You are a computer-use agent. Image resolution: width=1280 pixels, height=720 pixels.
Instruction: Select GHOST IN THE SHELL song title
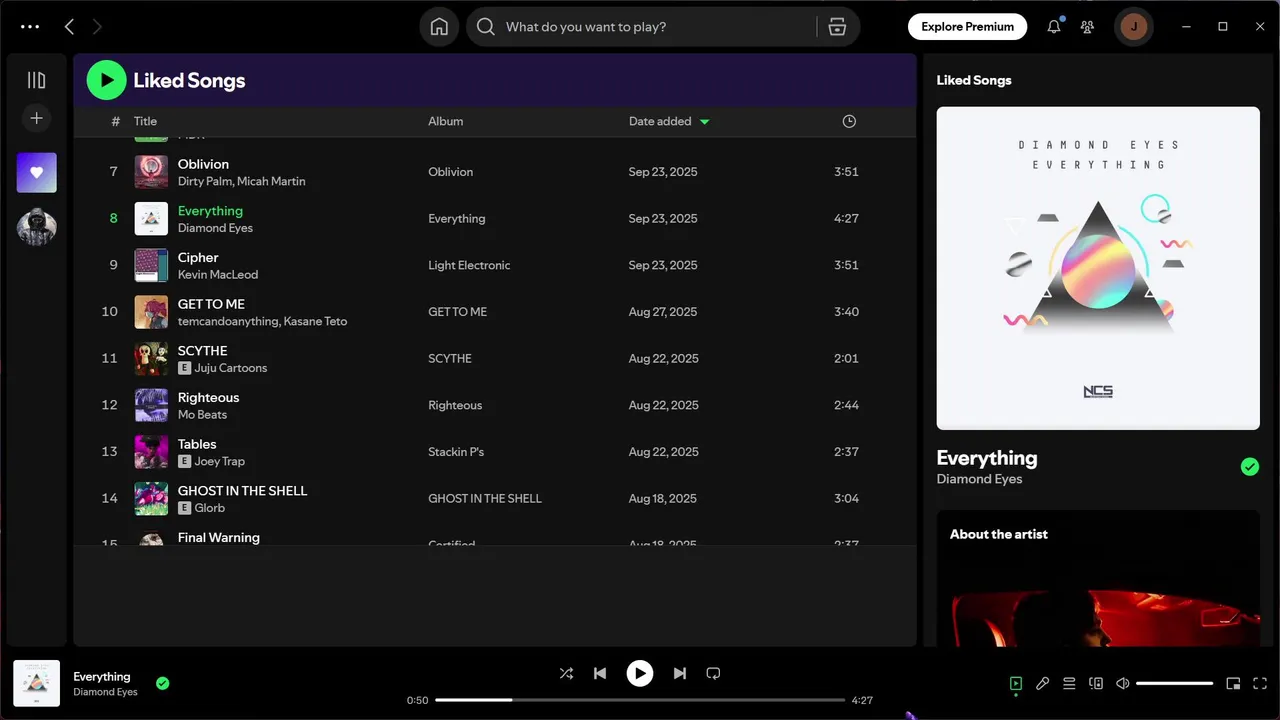243,491
